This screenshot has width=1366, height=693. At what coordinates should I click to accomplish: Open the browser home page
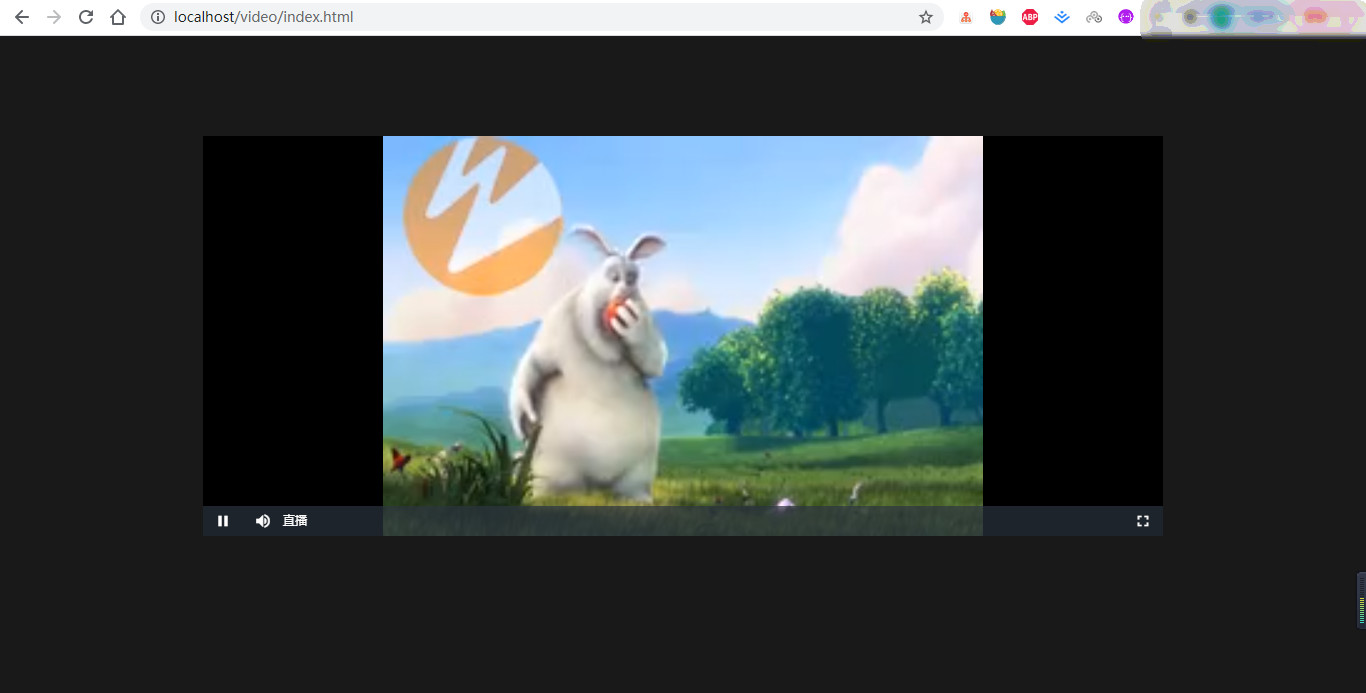[118, 17]
